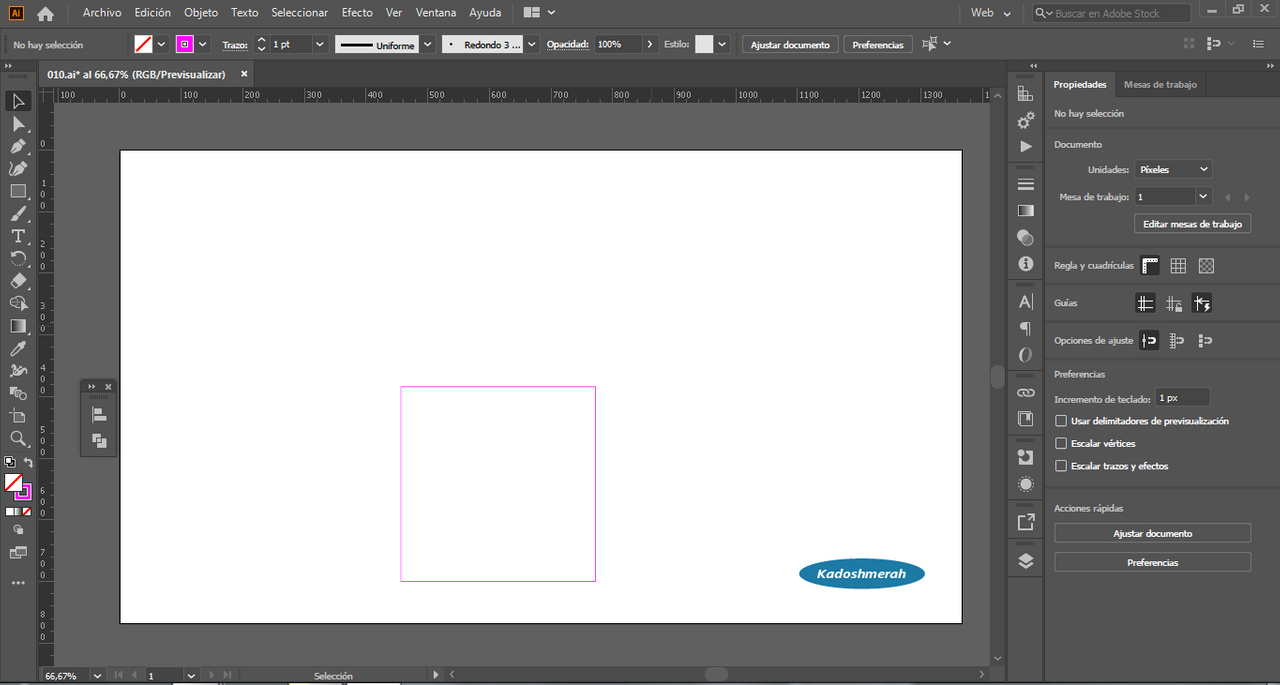This screenshot has height=685, width=1280.
Task: Open the Archivo menu
Action: point(102,13)
